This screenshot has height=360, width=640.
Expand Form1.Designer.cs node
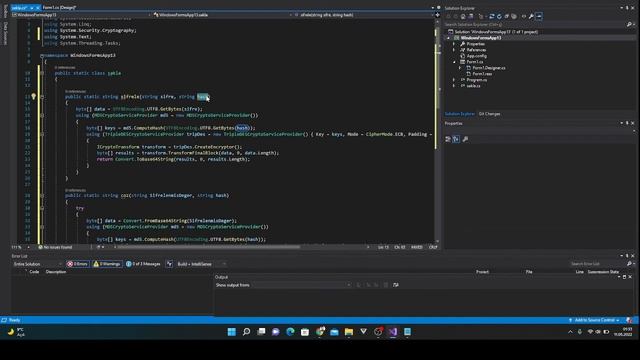coord(460,68)
